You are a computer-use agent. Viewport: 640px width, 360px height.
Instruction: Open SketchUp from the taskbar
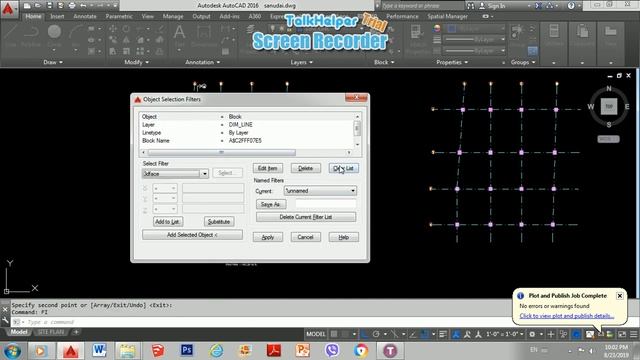click(158, 350)
